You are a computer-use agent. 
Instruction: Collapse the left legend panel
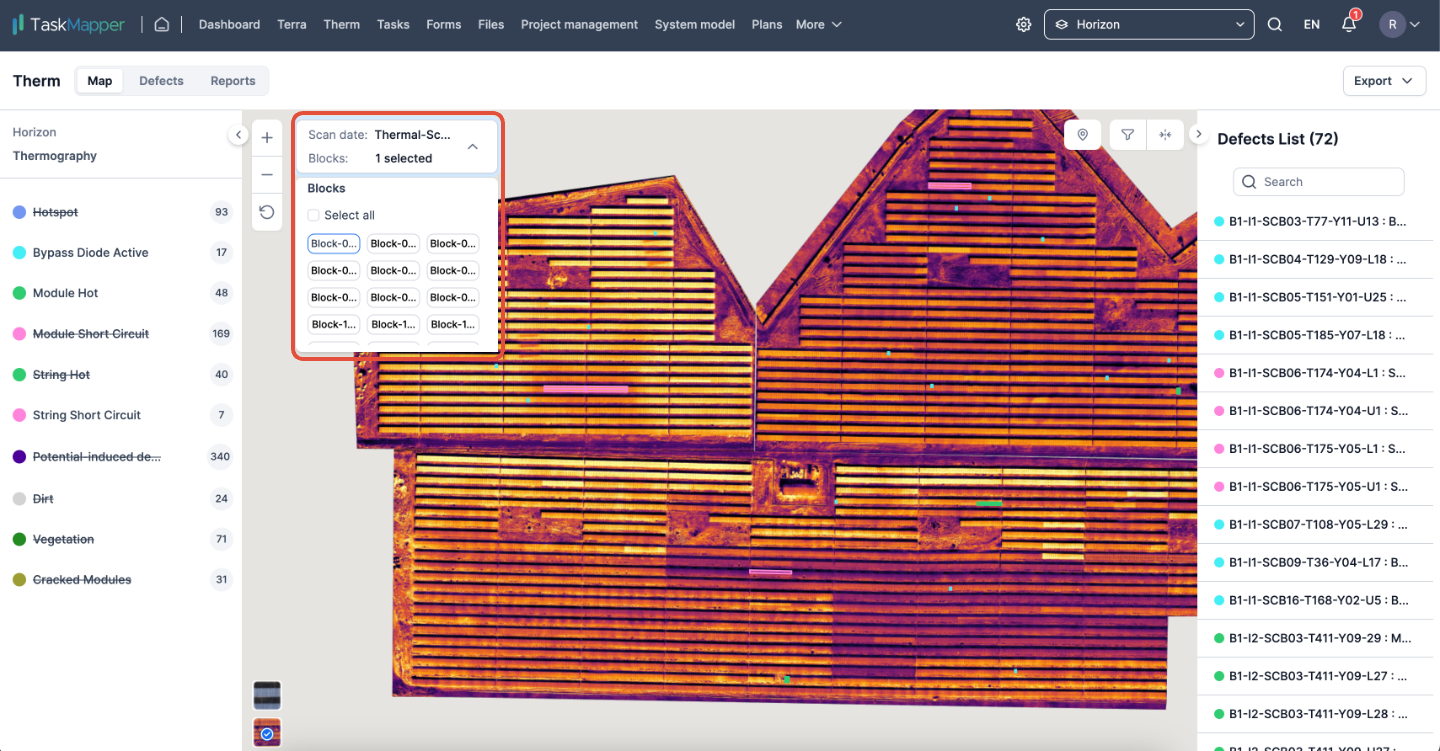(238, 135)
